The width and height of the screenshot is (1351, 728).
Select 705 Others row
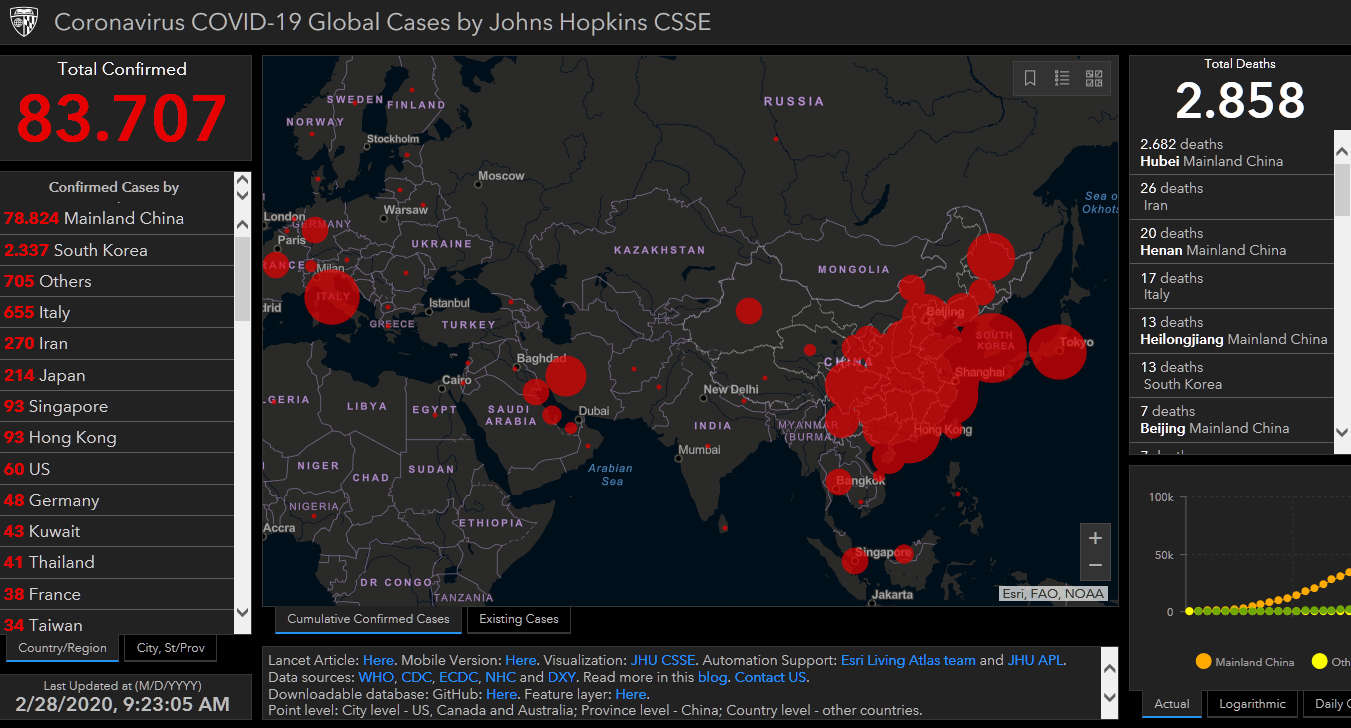tap(117, 281)
